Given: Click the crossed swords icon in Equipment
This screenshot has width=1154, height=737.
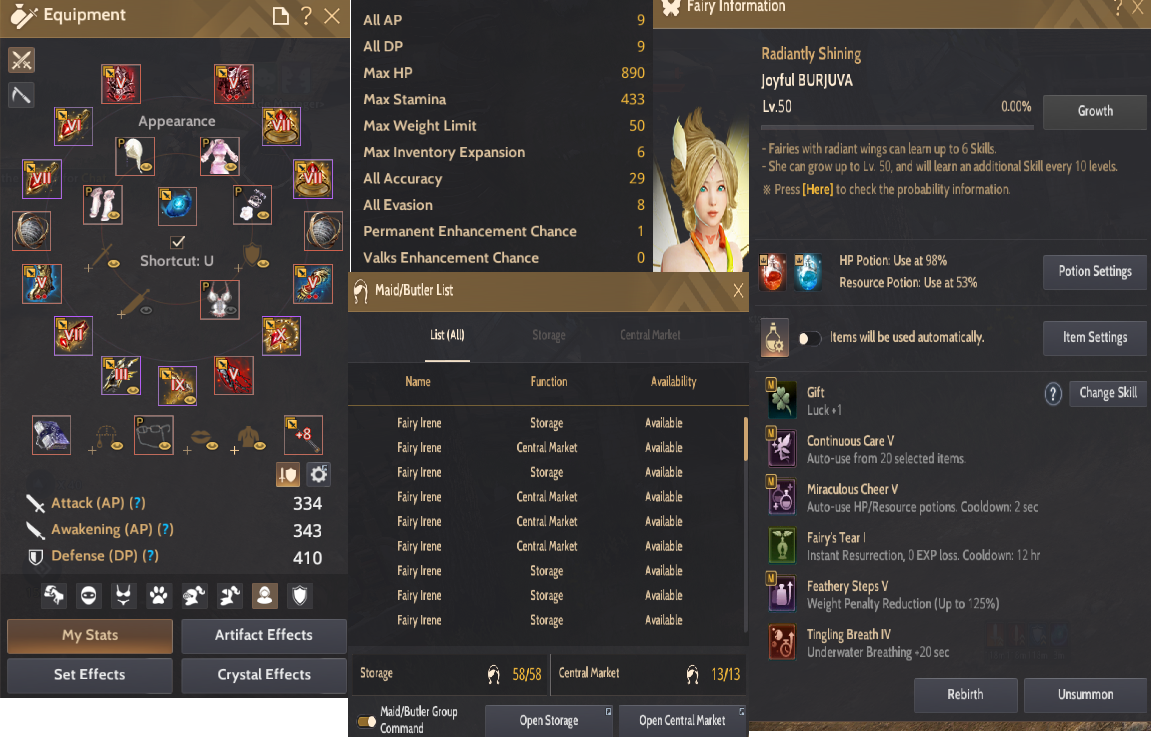Looking at the screenshot, I should click(x=21, y=60).
